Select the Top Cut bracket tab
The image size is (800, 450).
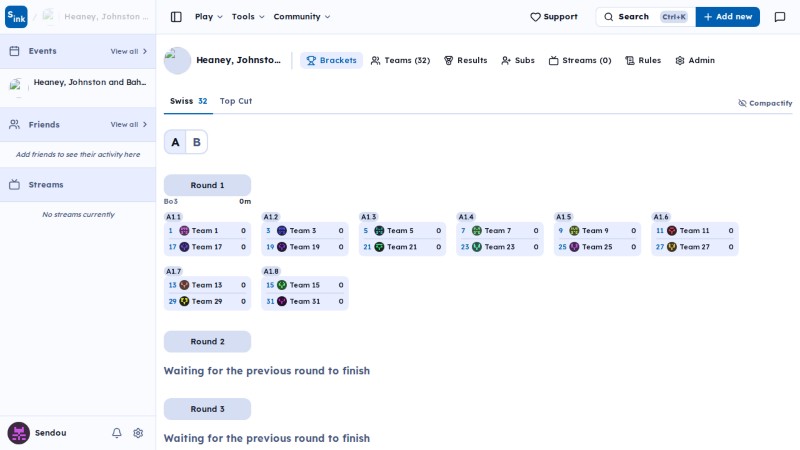236,101
